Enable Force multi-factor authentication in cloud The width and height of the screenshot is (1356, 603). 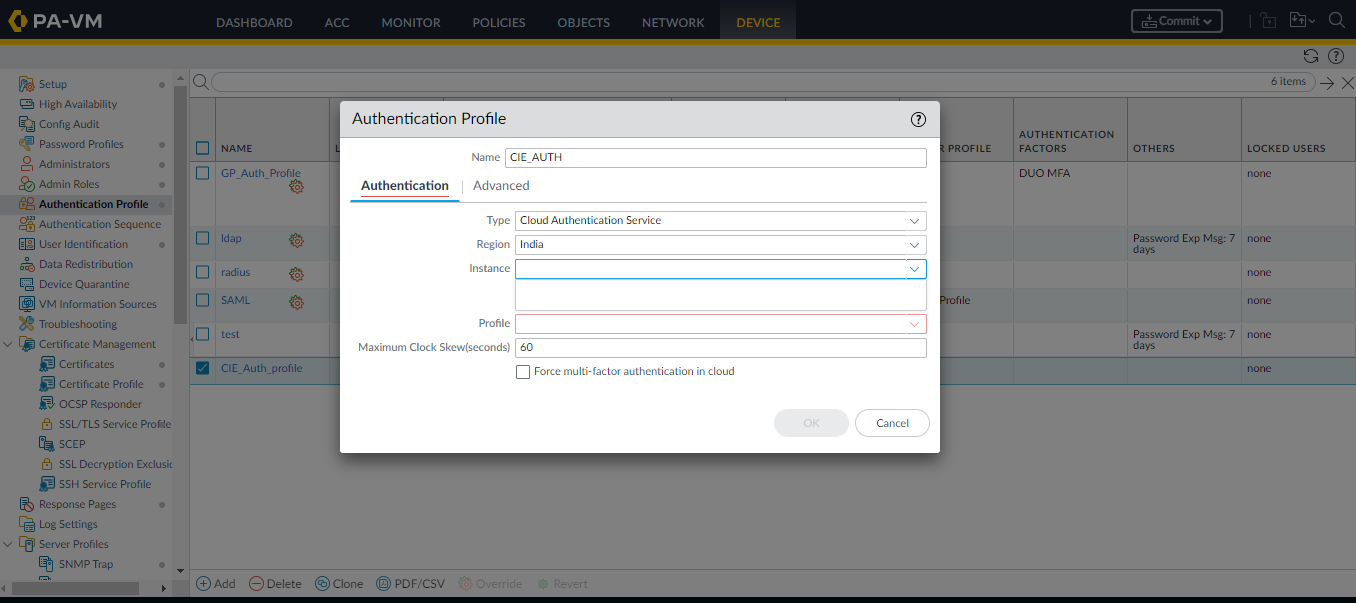(x=523, y=372)
